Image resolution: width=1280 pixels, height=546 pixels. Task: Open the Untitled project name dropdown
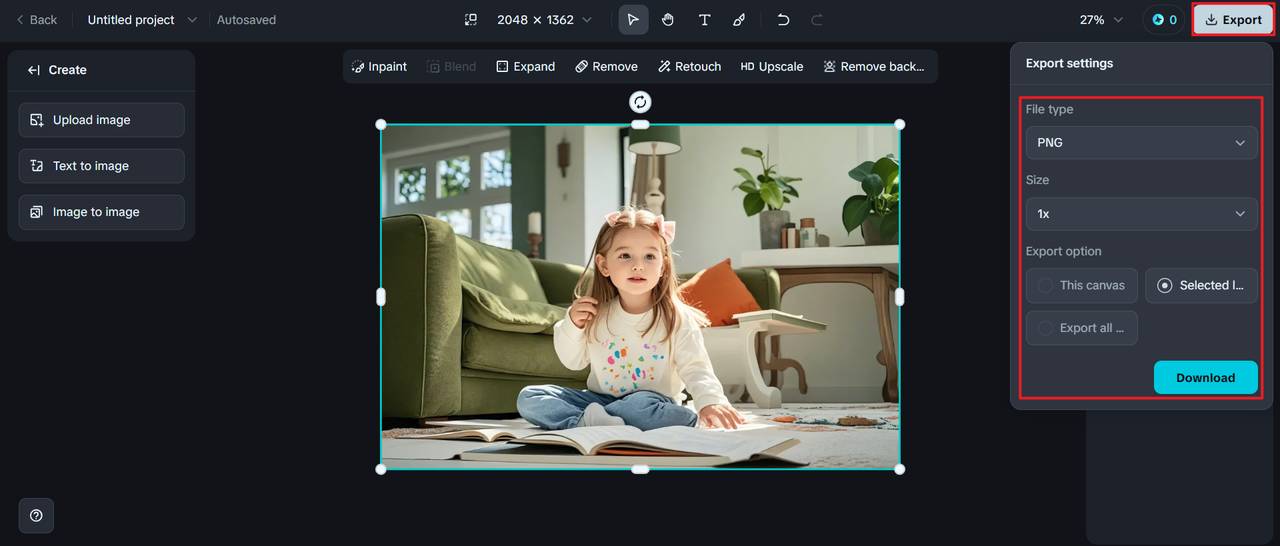tap(142, 20)
